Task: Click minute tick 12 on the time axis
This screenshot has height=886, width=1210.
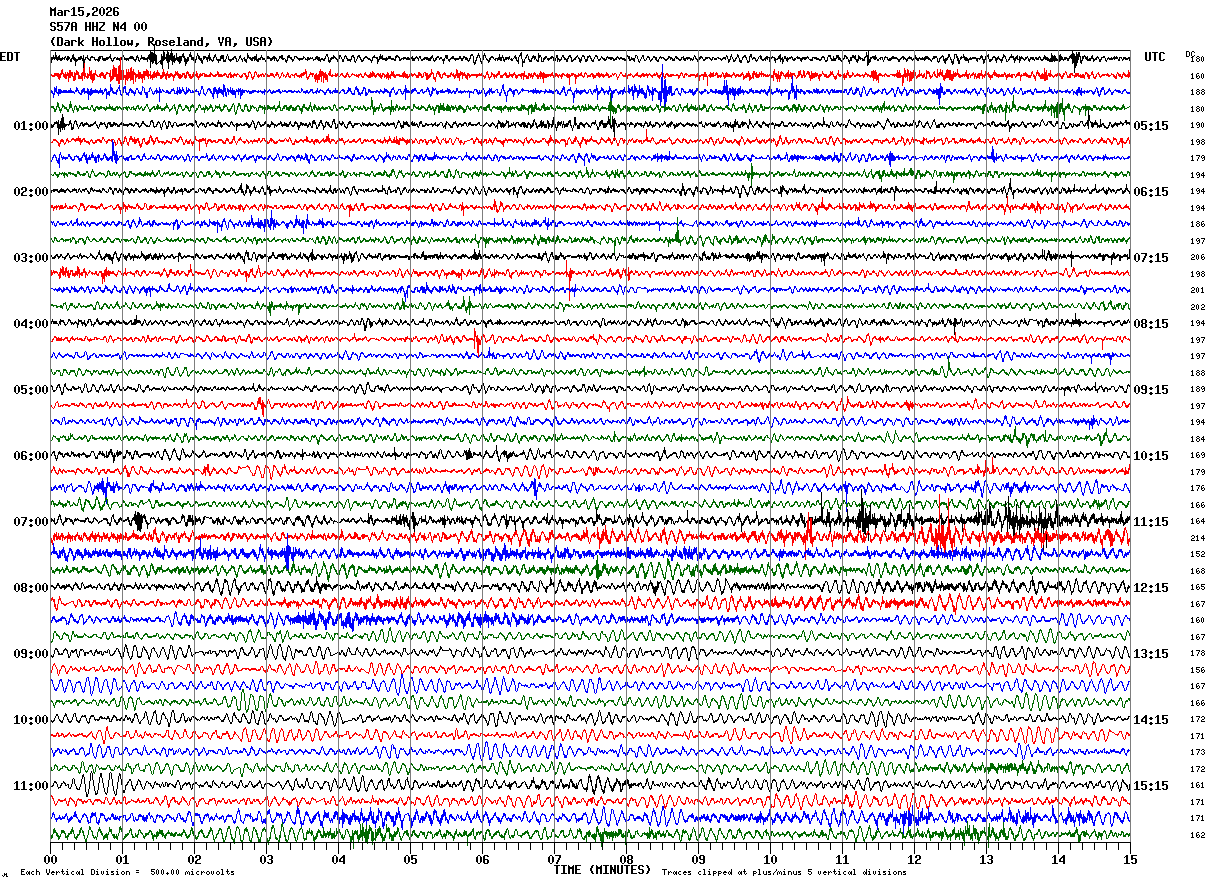Action: point(914,859)
